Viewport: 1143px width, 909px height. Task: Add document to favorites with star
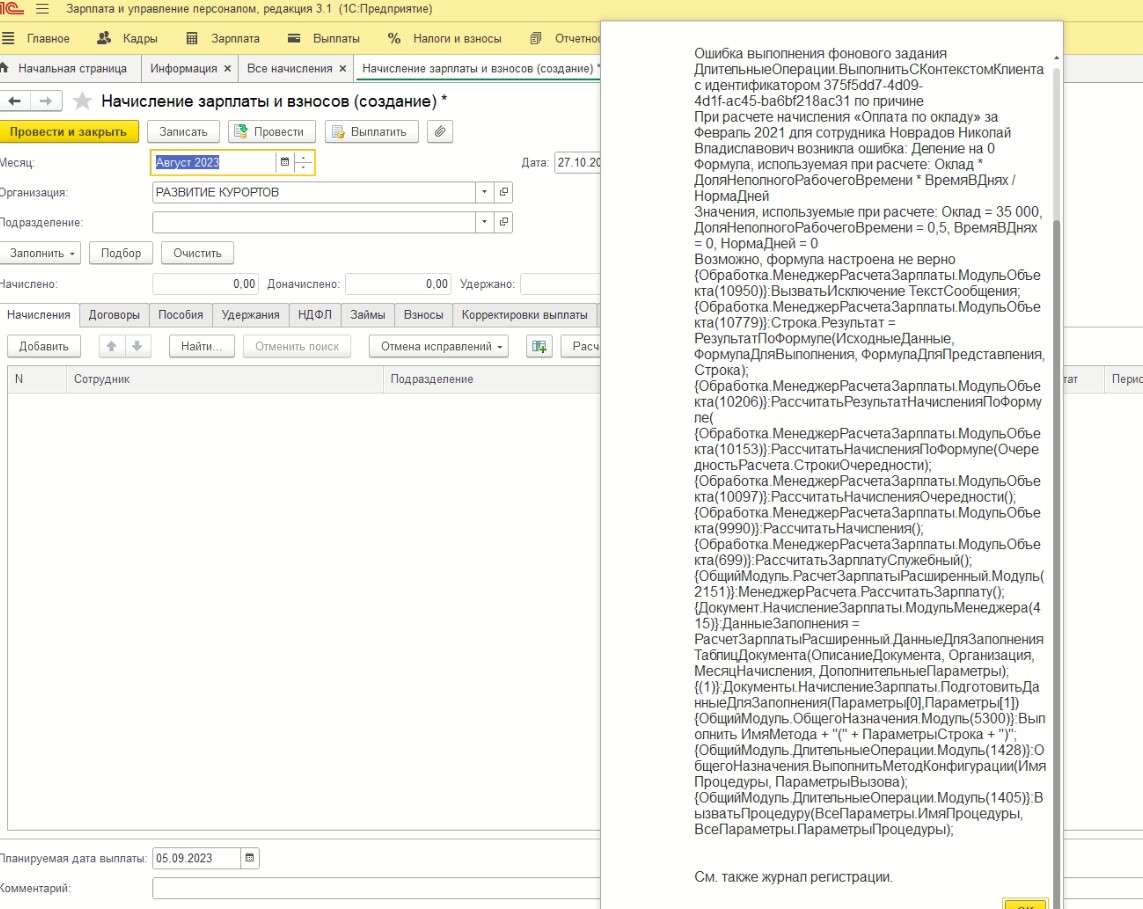82,101
